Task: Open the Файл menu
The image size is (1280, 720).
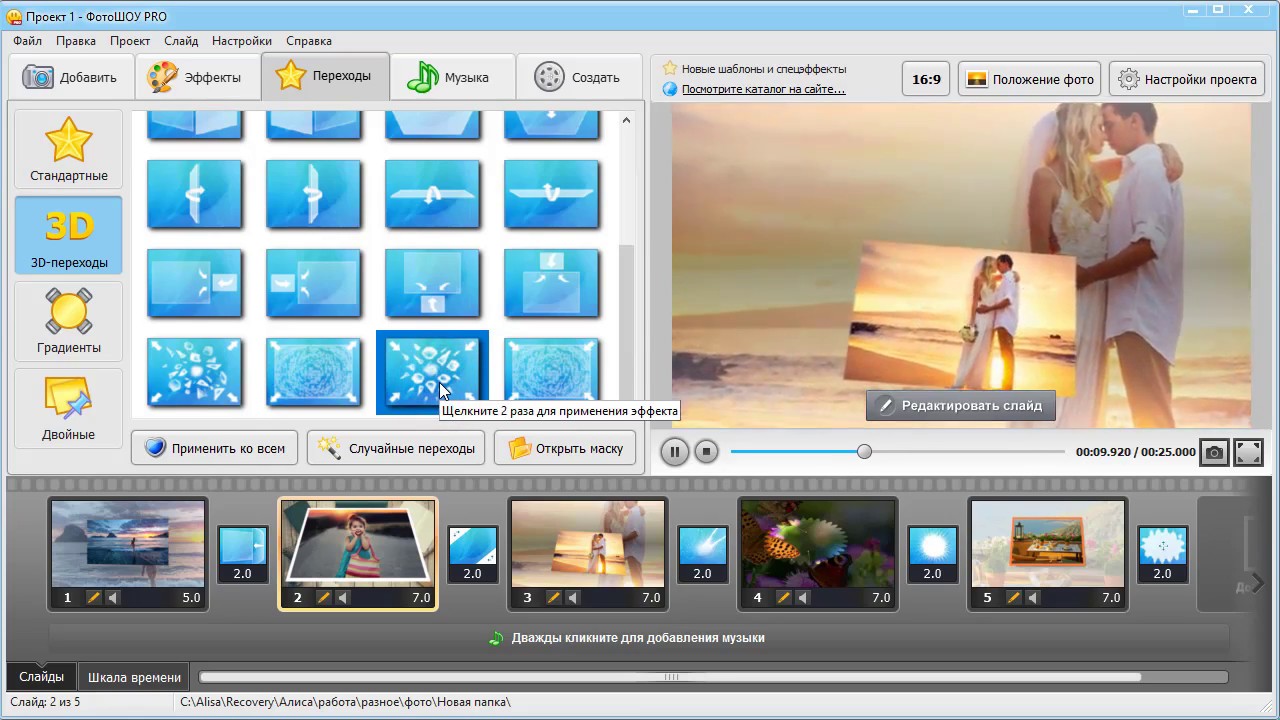Action: [28, 41]
